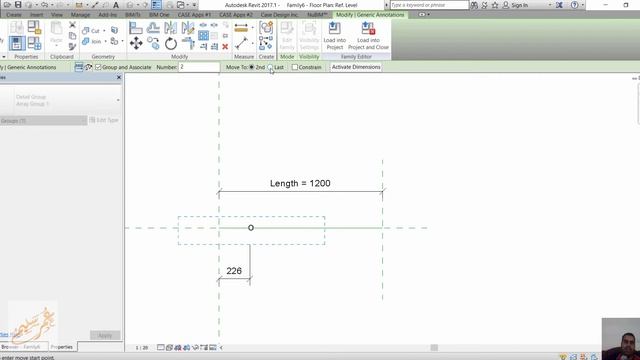Click the Copy to Clipboard icon
640x360 pixels.
(72, 36)
